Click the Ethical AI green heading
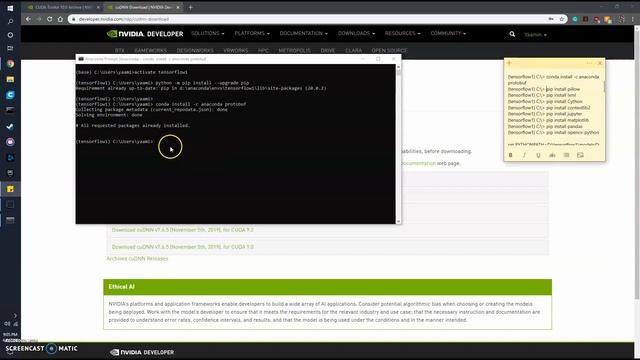 click(x=121, y=287)
